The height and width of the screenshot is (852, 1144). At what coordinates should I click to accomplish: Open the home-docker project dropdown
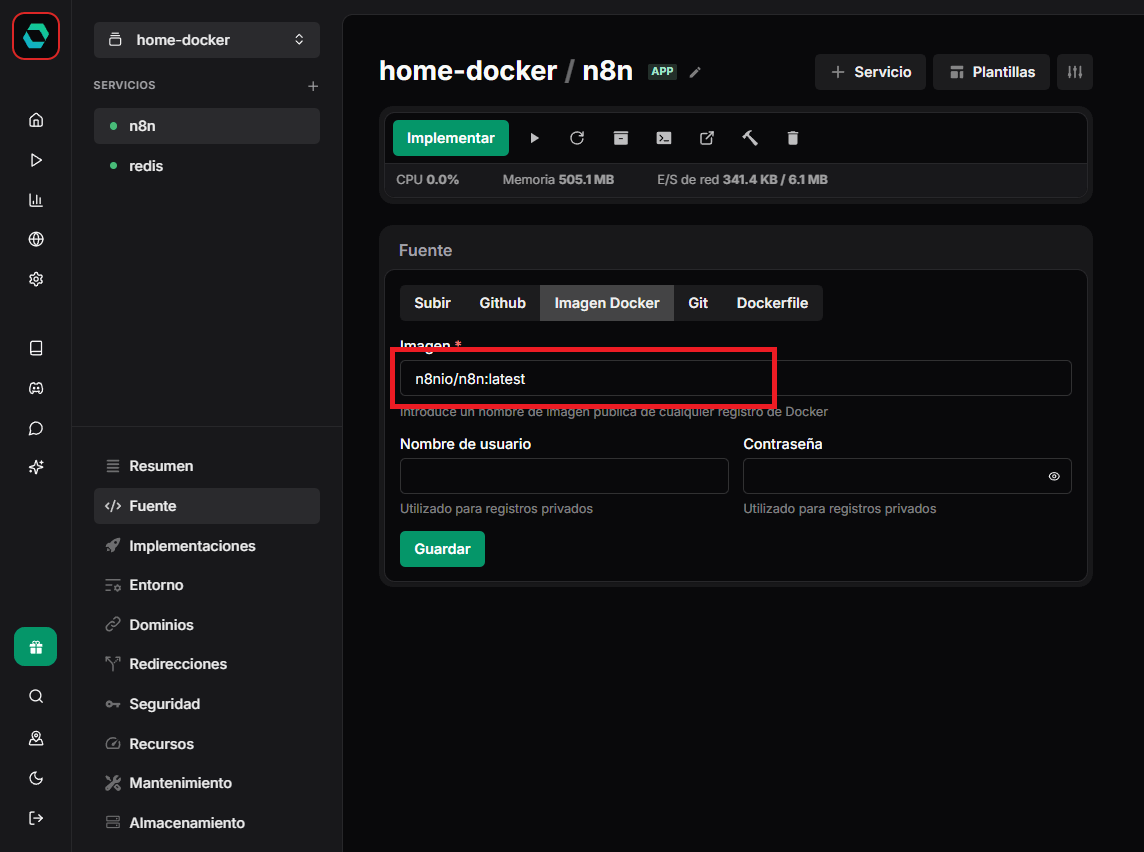(206, 40)
